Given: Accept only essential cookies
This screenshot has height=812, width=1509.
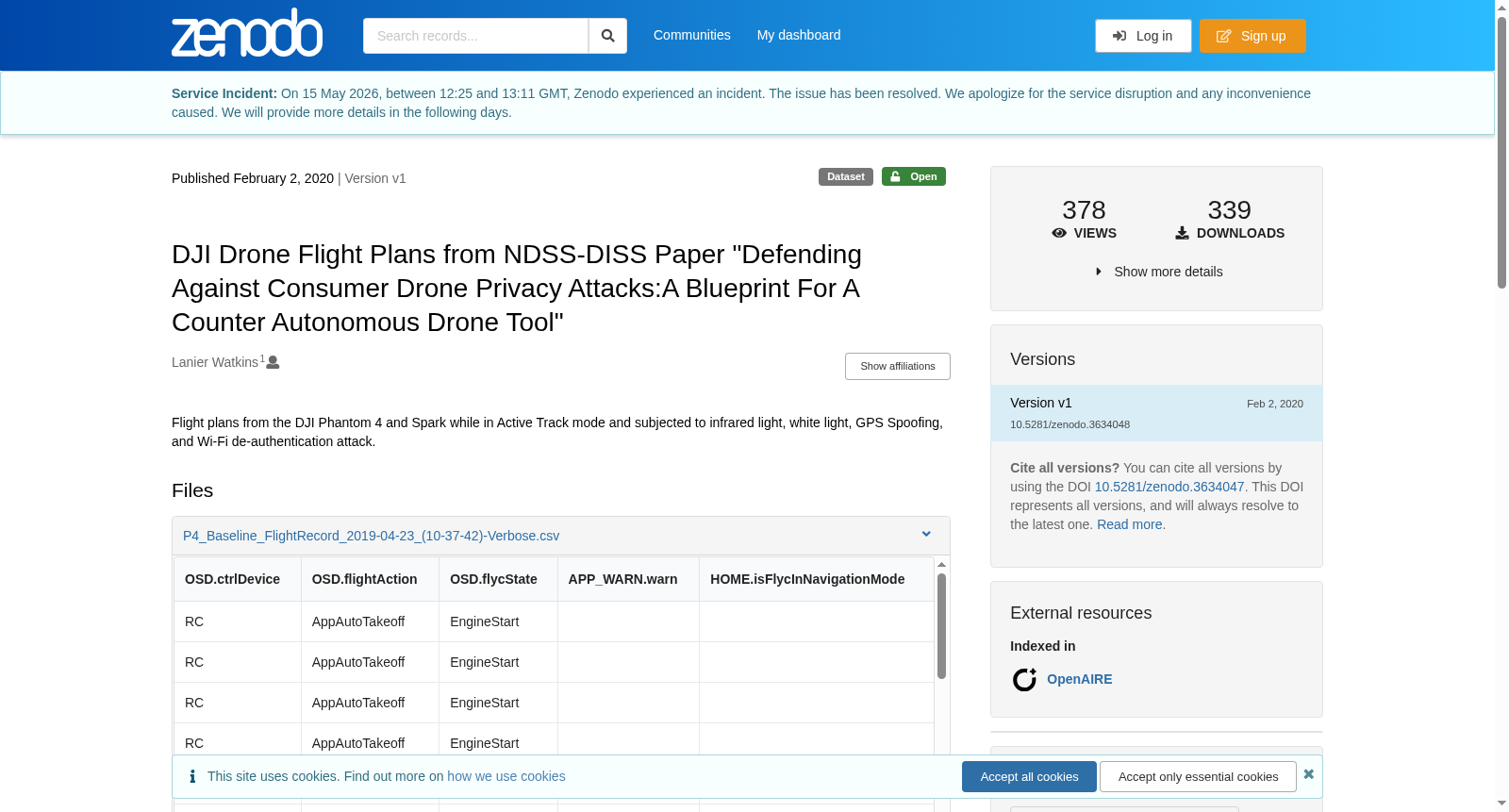Looking at the screenshot, I should (1198, 776).
